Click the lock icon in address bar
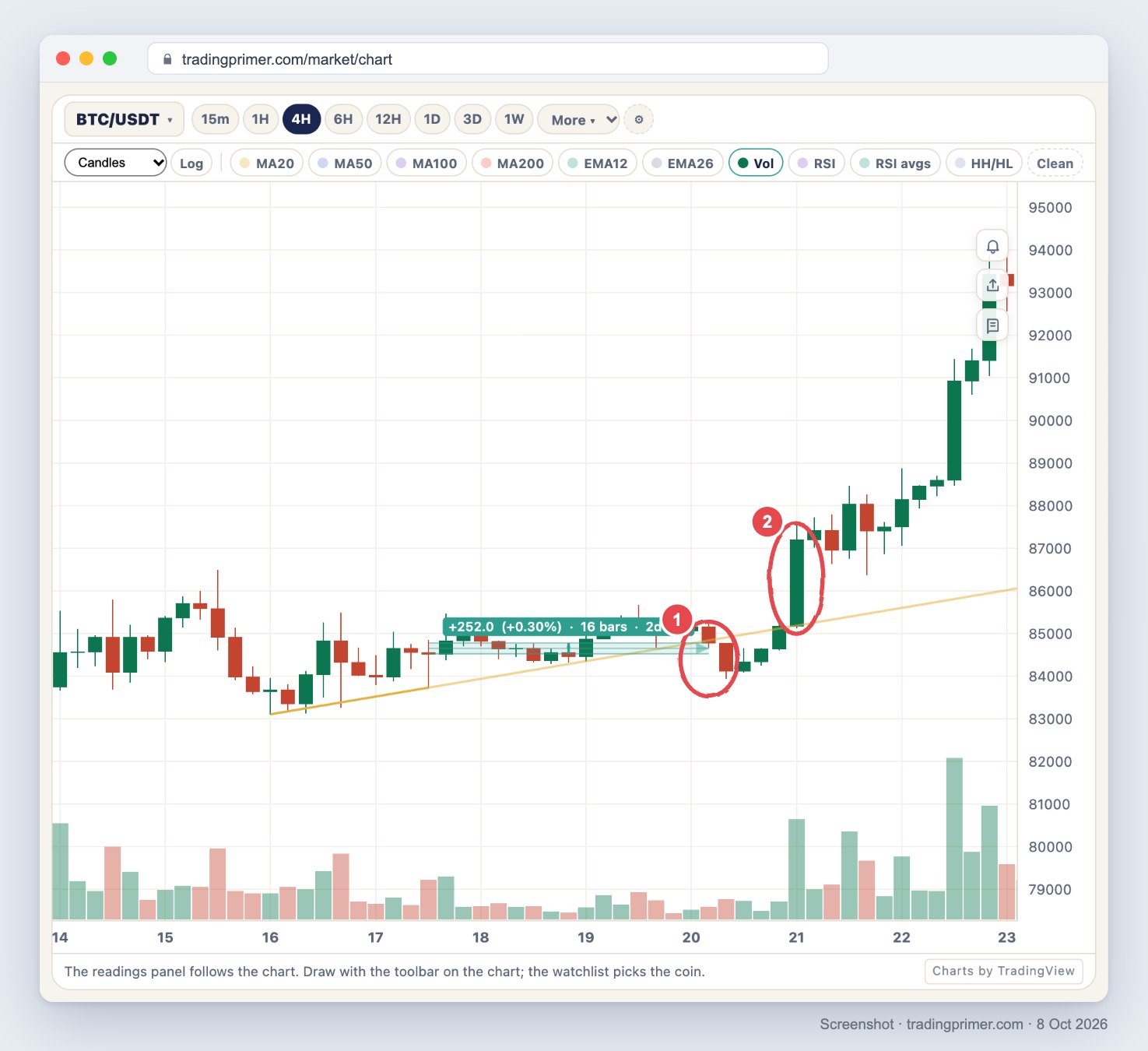Image resolution: width=1148 pixels, height=1051 pixels. pos(167,59)
